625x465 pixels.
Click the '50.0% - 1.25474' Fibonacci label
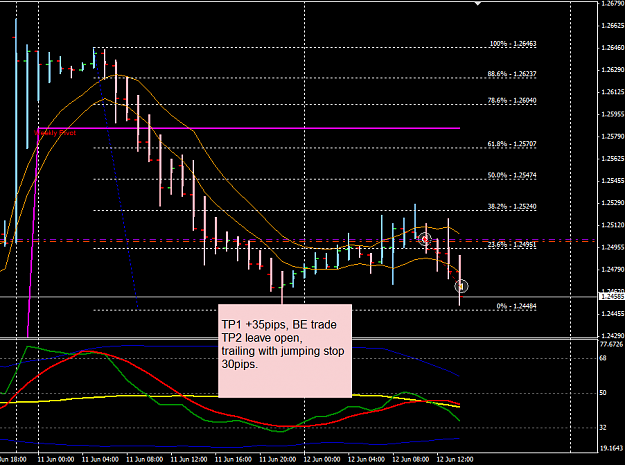(x=512, y=175)
